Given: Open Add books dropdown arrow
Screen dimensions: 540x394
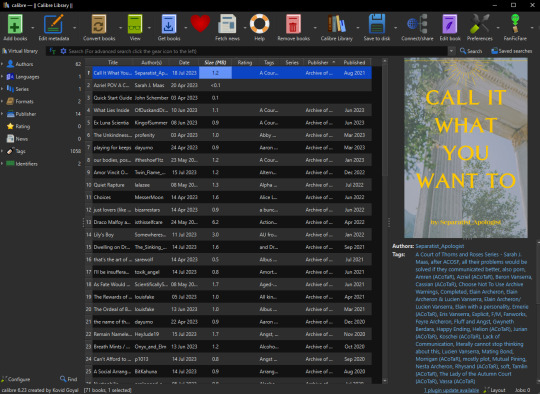Looking at the screenshot, I should (33, 28).
